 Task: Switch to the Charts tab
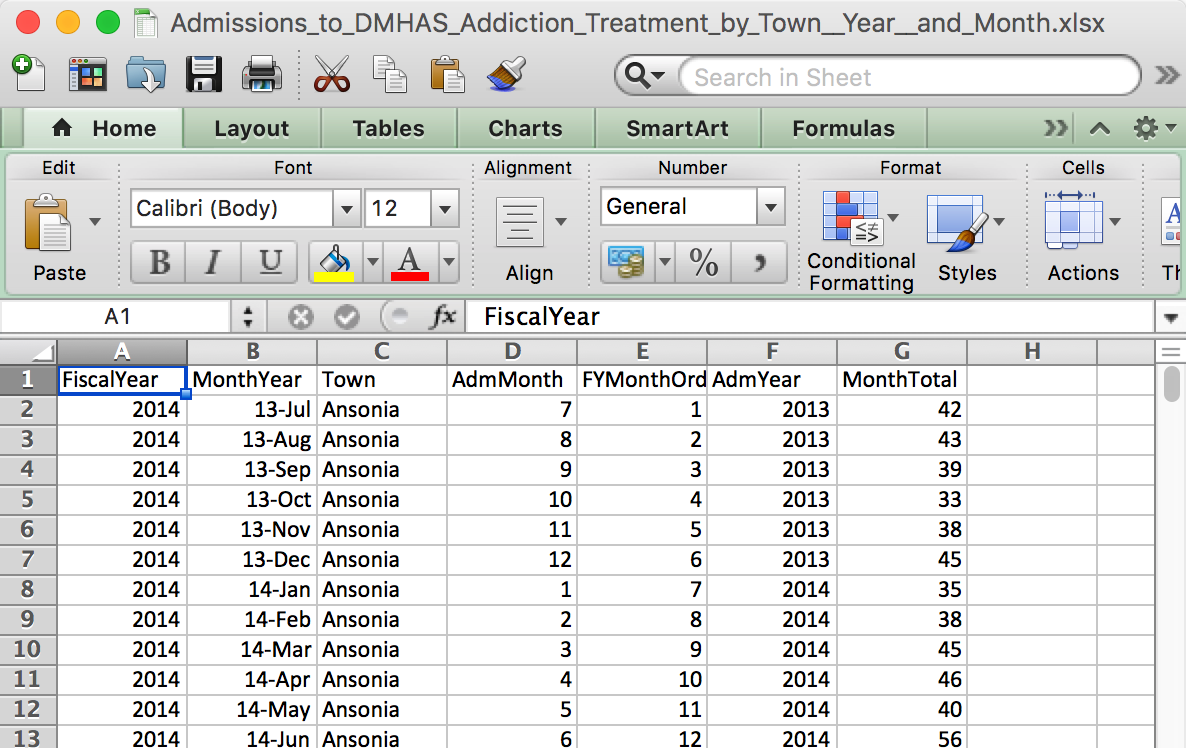pyautogui.click(x=525, y=128)
